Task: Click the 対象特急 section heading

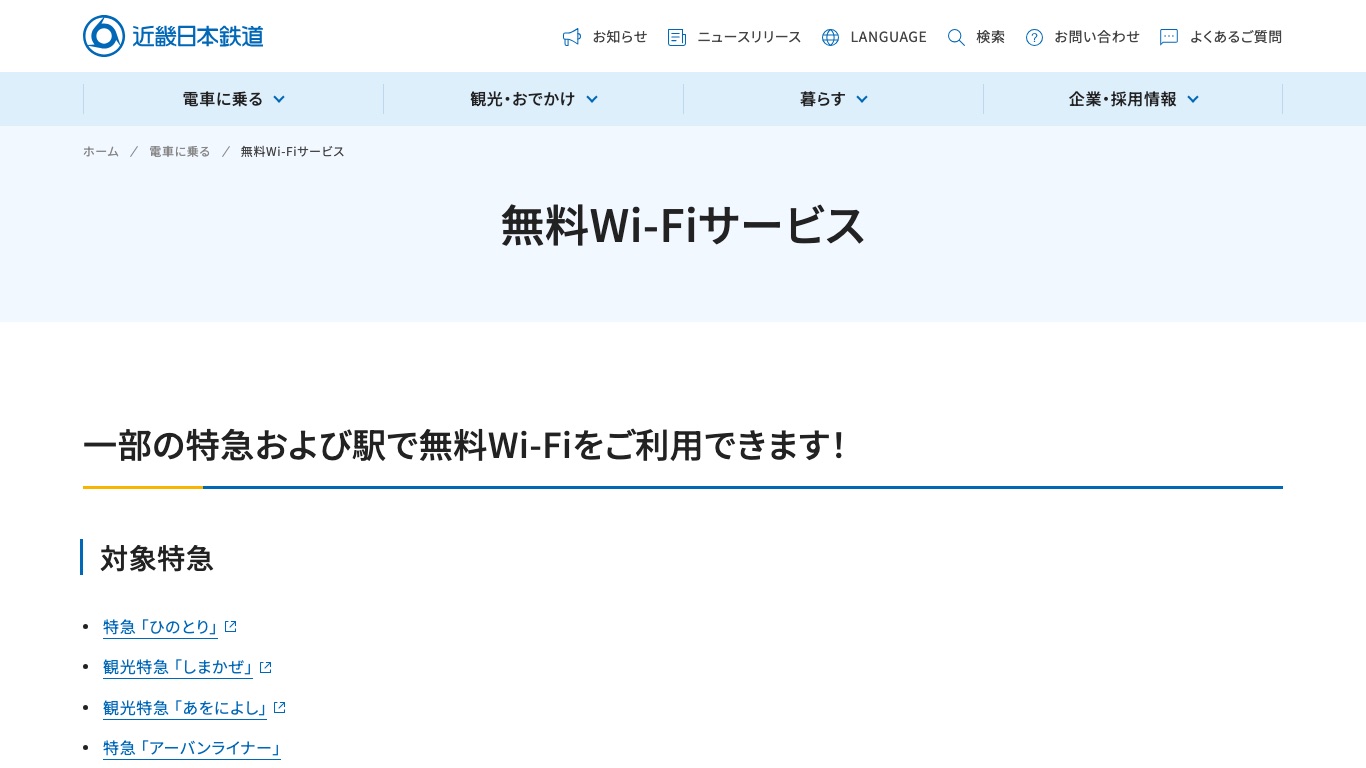Action: (x=157, y=558)
